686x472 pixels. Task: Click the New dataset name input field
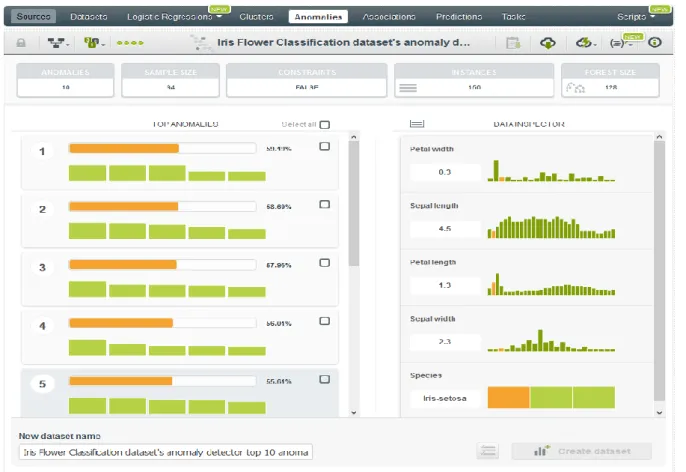coord(166,452)
